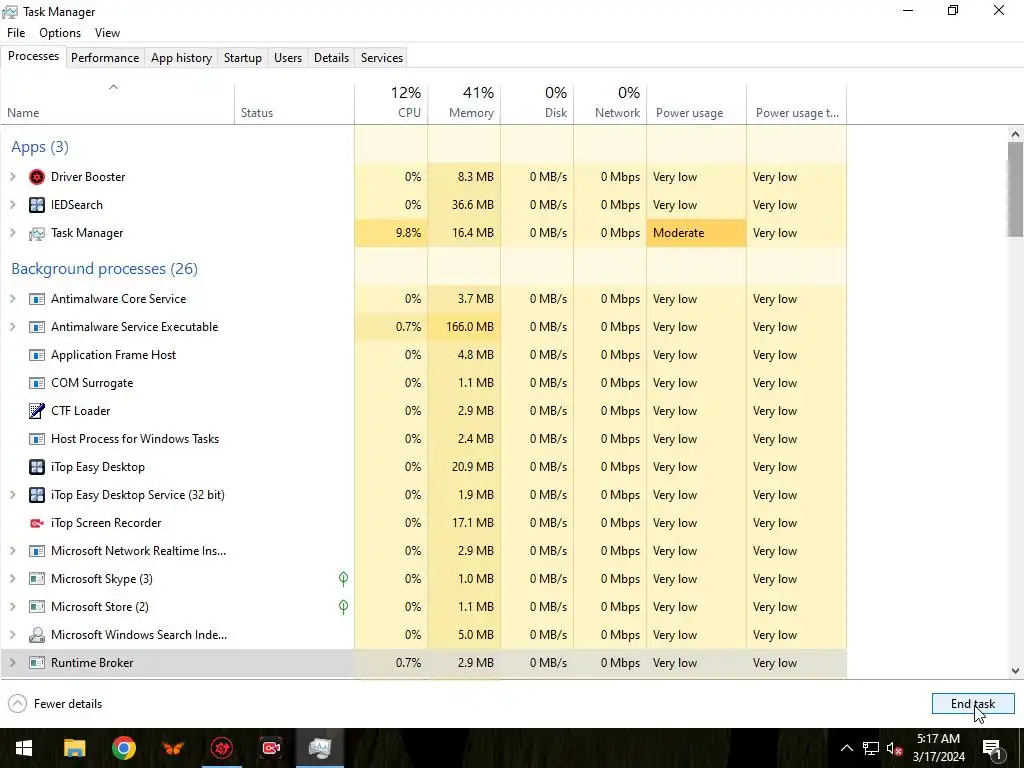
Task: Sort by the Status column header
Action: coord(295,103)
